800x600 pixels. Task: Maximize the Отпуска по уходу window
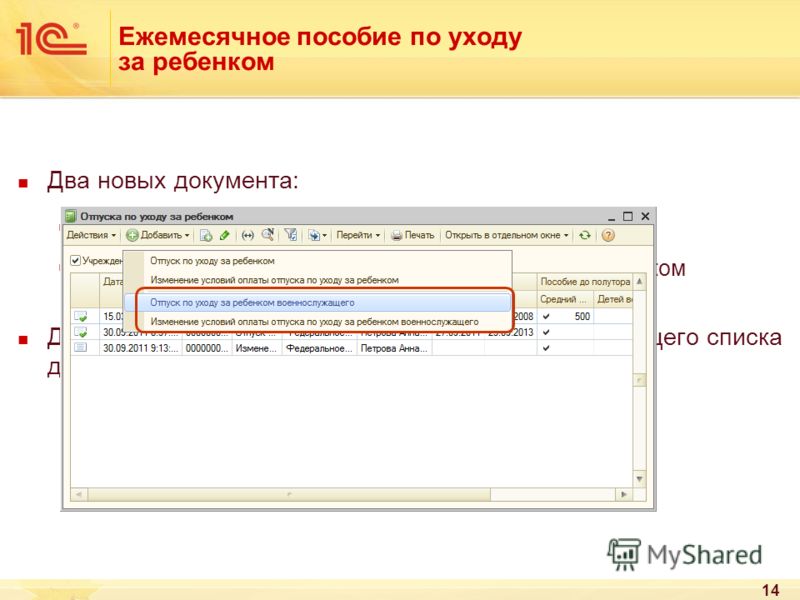628,216
